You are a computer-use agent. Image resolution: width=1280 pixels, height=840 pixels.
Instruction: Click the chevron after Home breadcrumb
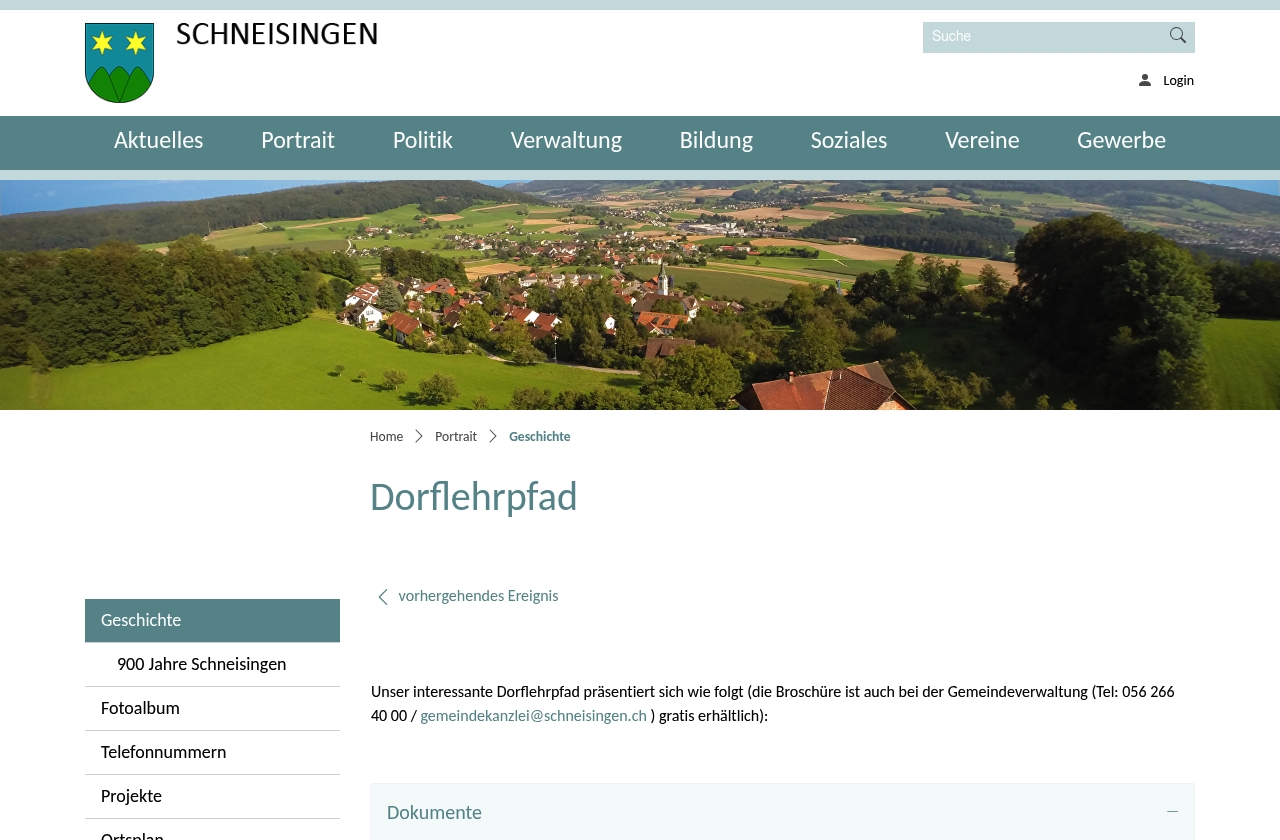tap(419, 436)
